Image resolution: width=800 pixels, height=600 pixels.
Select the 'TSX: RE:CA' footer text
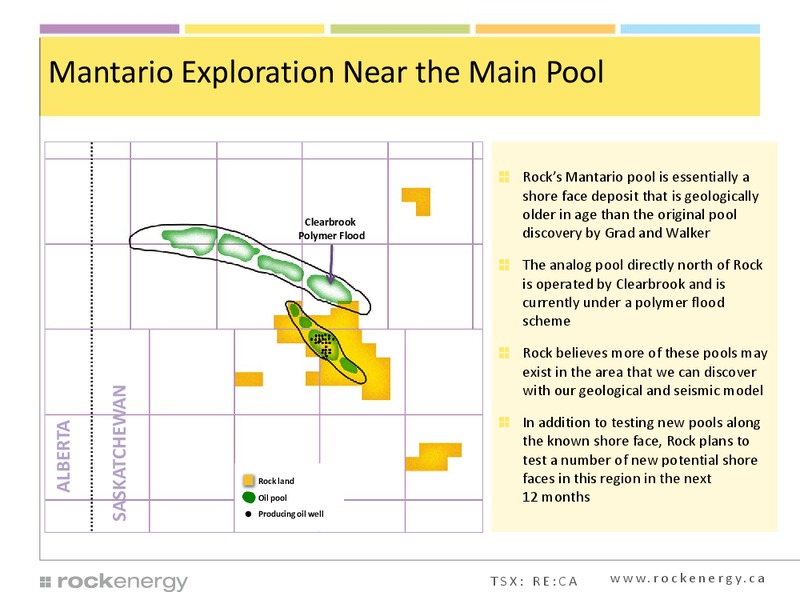(x=534, y=581)
